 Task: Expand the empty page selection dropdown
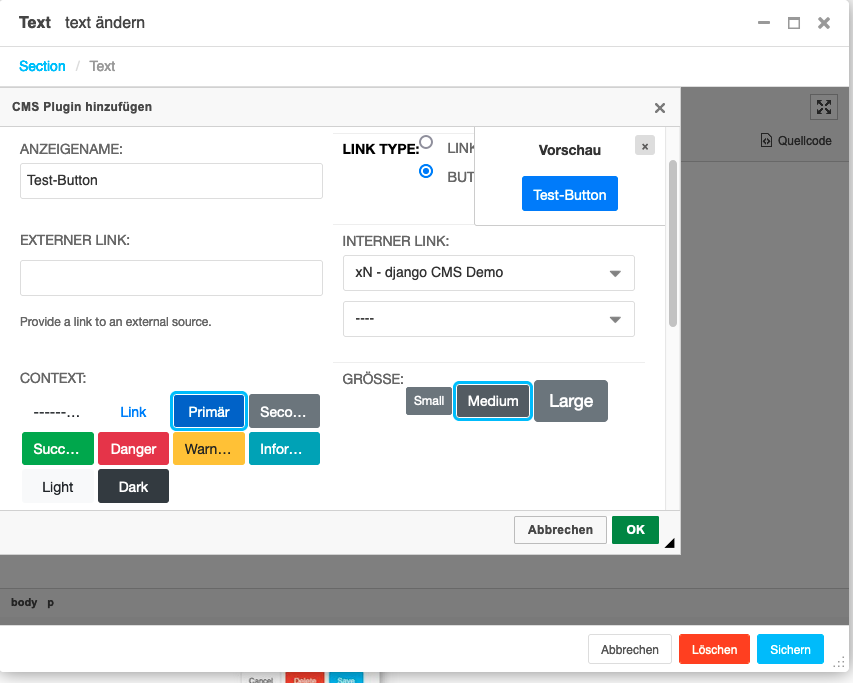tap(488, 320)
